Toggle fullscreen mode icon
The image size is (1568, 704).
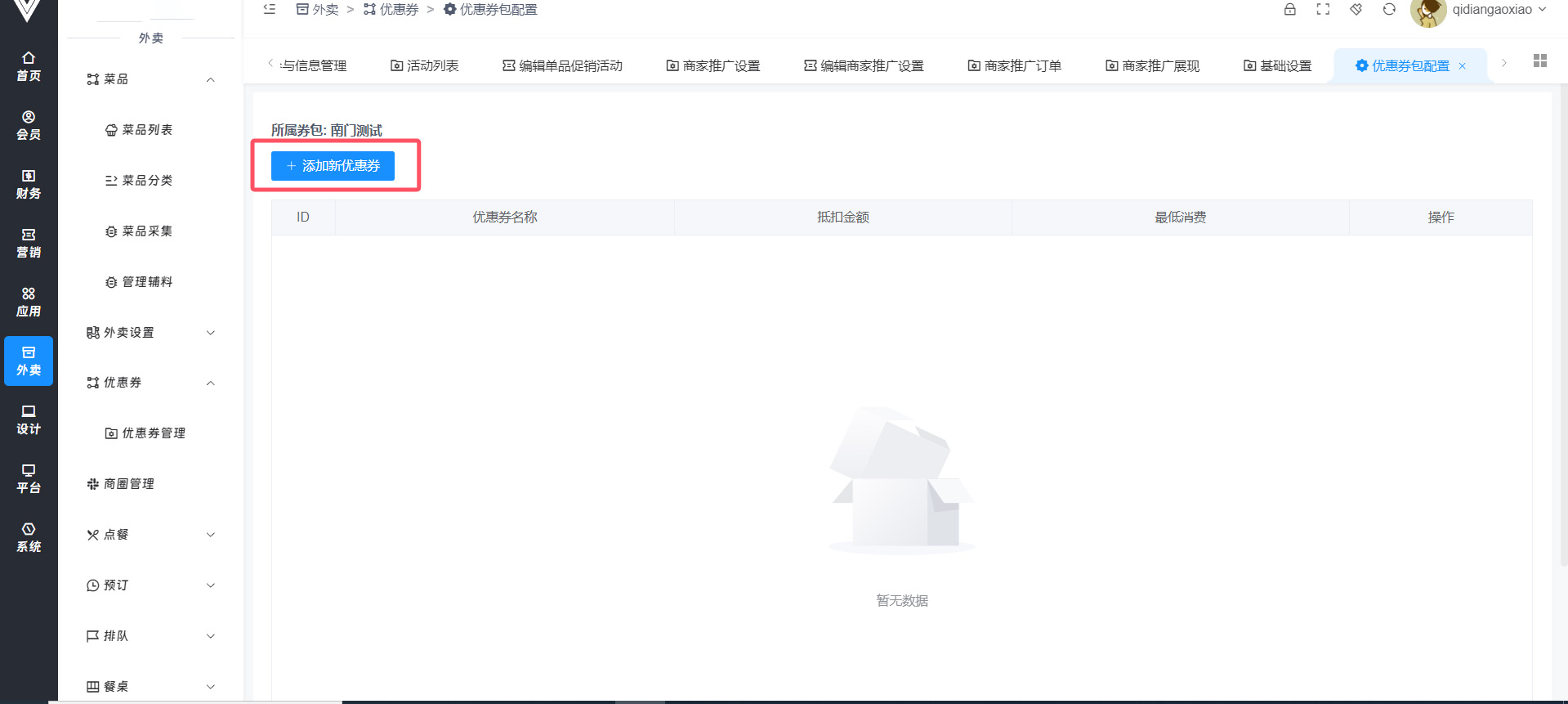(1323, 10)
